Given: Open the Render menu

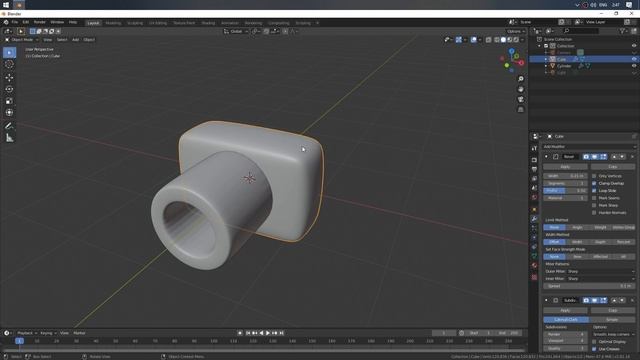Looking at the screenshot, I should tap(40, 22).
